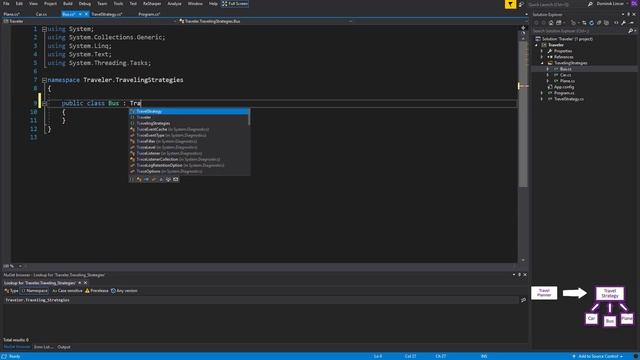The width and height of the screenshot is (640, 360).
Task: Click Solution Explorer Collapse All icon
Action: point(599,22)
